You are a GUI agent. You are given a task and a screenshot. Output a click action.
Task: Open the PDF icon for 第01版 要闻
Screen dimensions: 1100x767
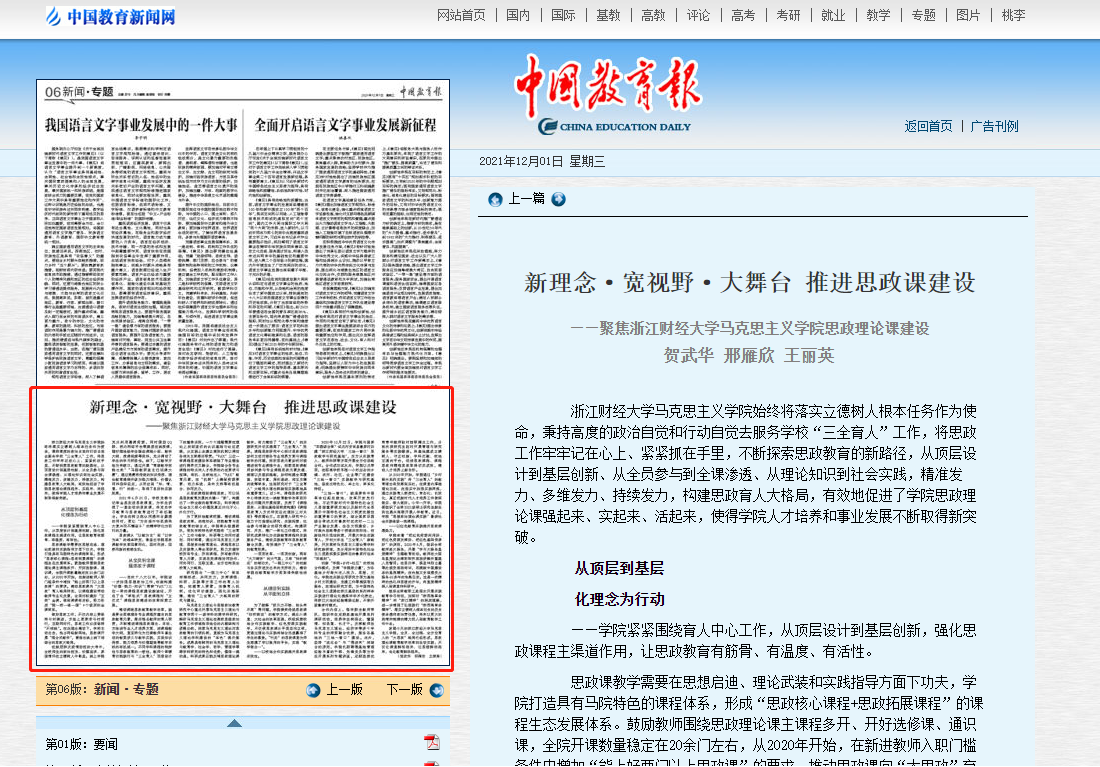point(432,742)
